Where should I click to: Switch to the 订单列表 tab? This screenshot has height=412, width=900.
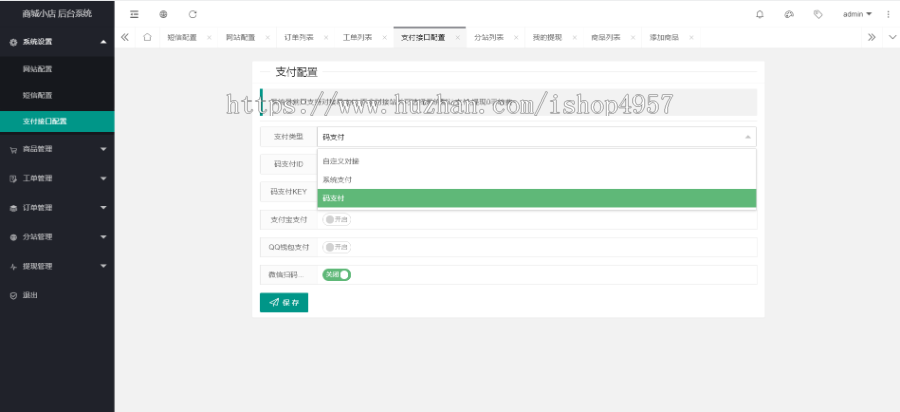coord(298,38)
